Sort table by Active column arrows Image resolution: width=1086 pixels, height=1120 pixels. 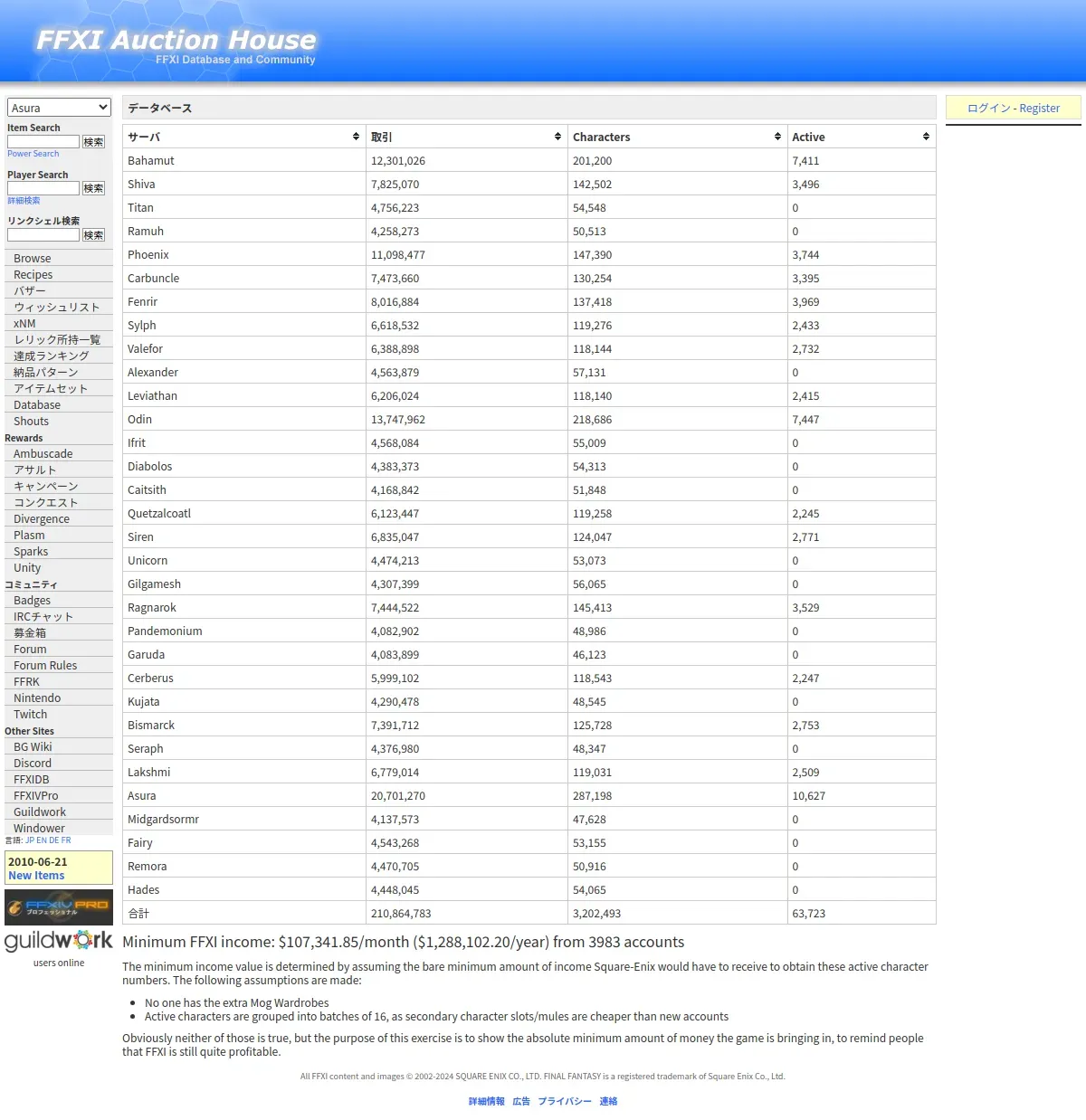tap(926, 137)
